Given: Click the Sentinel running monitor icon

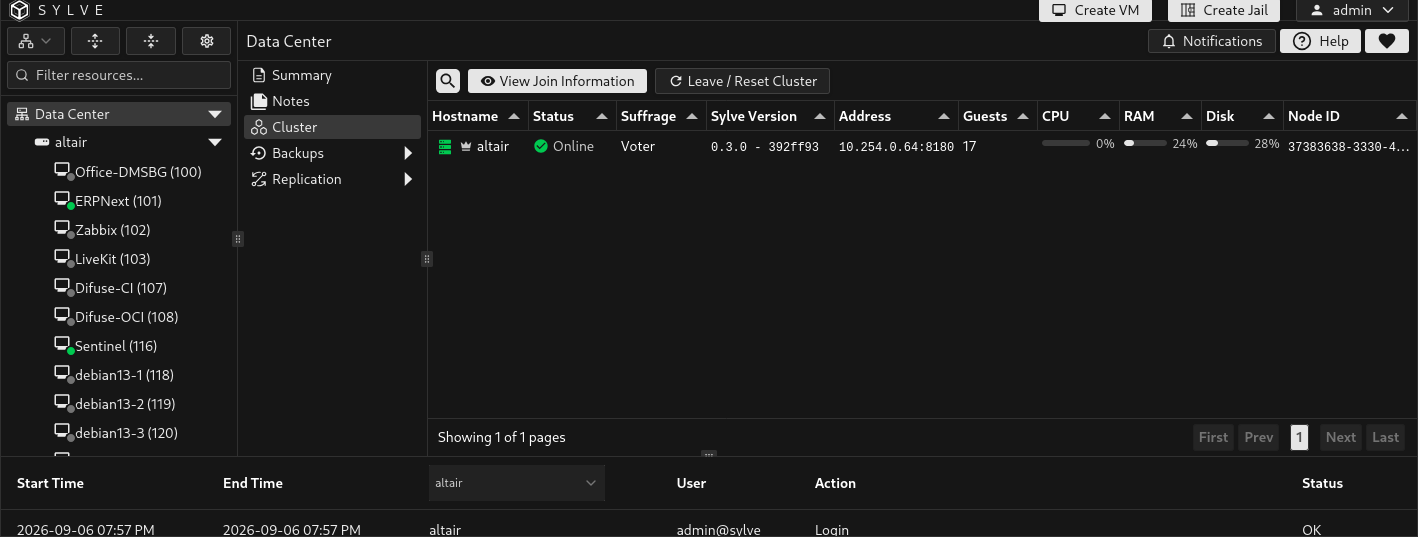Looking at the screenshot, I should point(63,345).
